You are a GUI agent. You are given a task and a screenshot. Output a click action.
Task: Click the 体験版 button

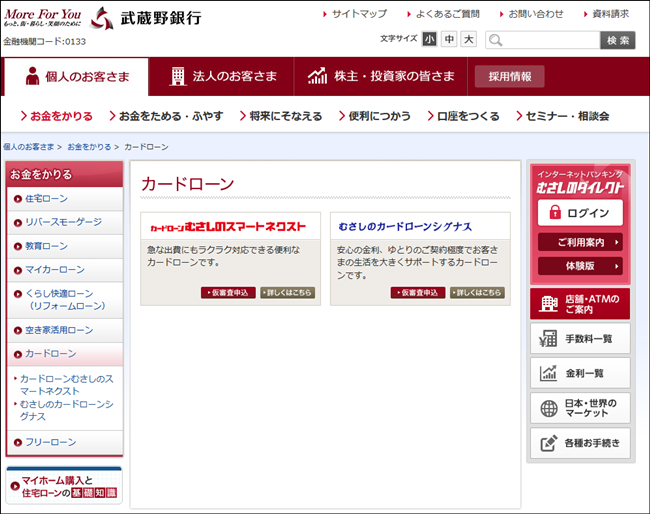[x=580, y=266]
